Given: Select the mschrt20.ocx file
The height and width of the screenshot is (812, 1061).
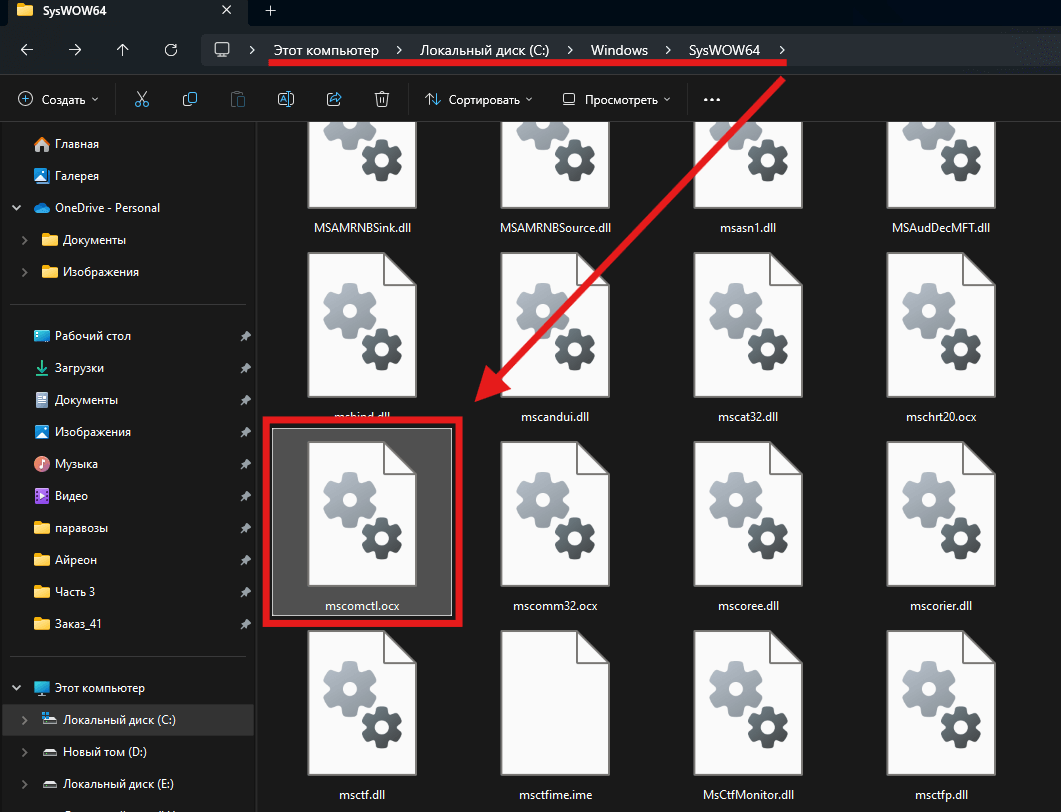Looking at the screenshot, I should (941, 338).
